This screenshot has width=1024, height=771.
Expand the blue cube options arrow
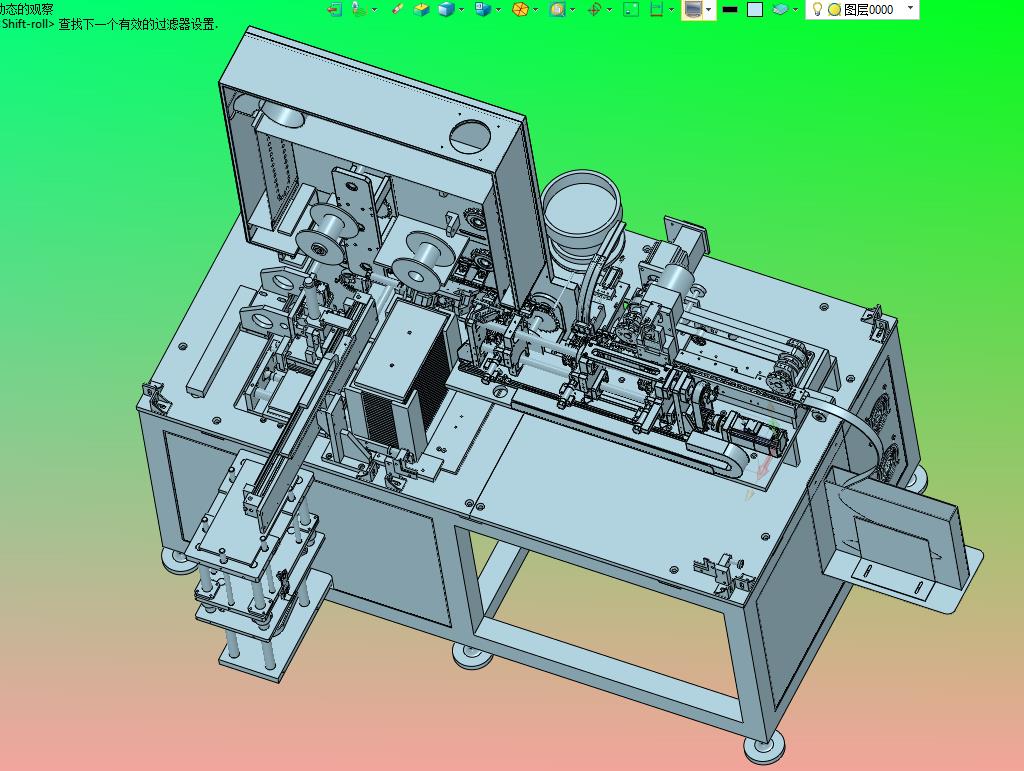click(x=461, y=9)
